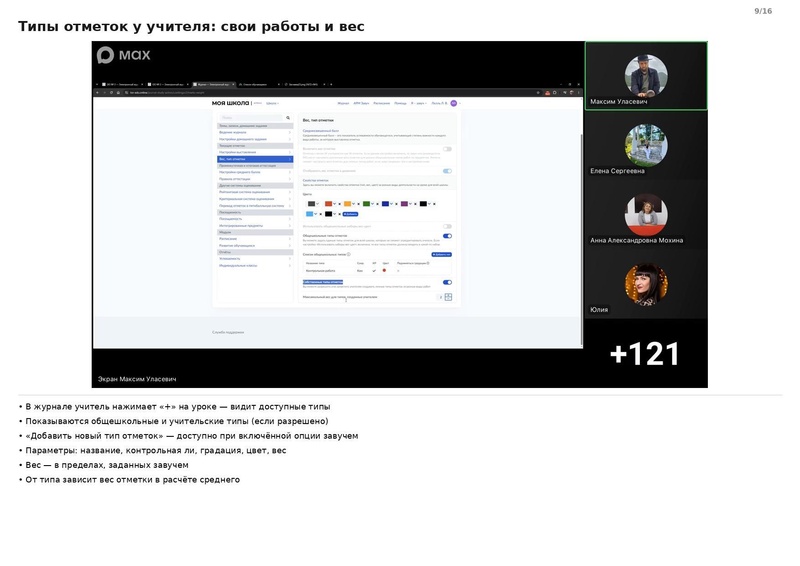Open the Школа dropdown beside the Моя школа logo
The width and height of the screenshot is (800, 566).
click(x=272, y=103)
